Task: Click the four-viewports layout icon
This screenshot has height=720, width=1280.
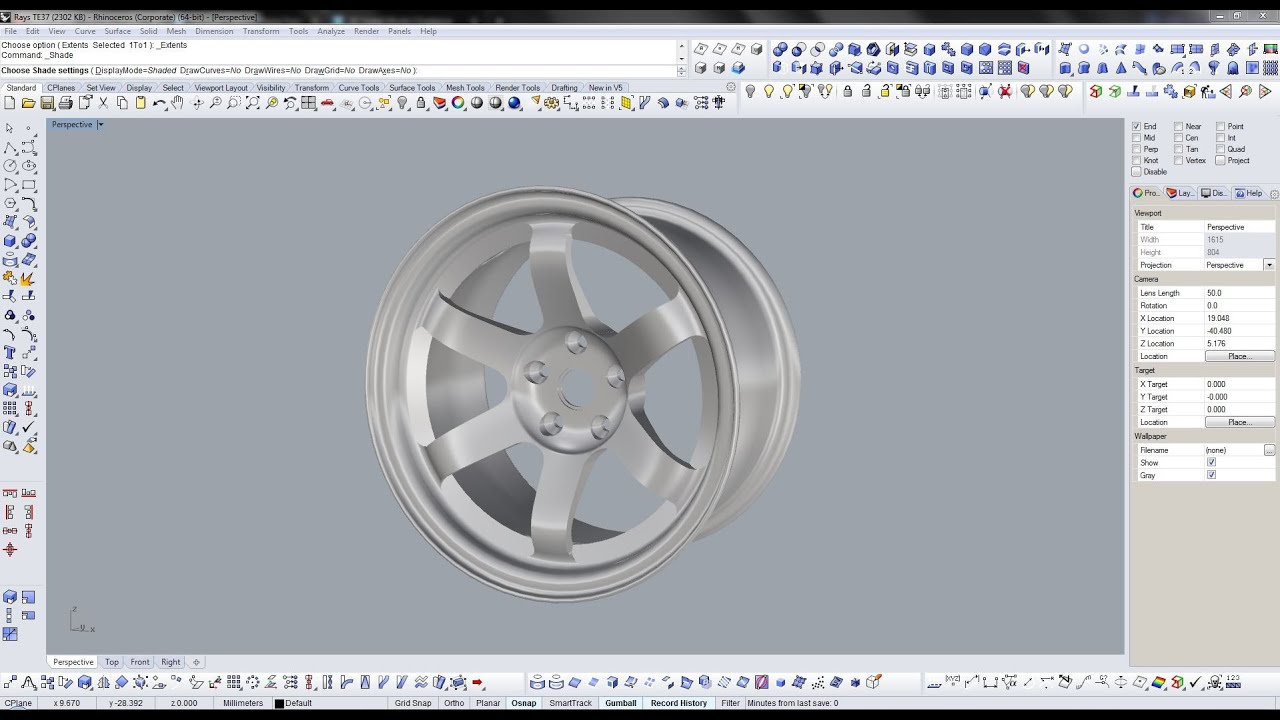Action: click(x=308, y=103)
